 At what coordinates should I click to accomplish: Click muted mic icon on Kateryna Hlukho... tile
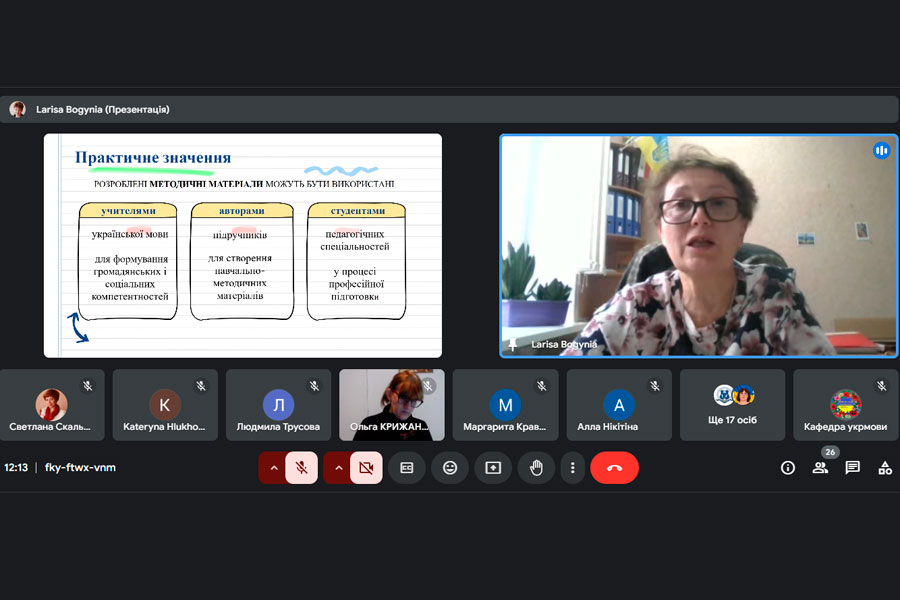[x=201, y=386]
